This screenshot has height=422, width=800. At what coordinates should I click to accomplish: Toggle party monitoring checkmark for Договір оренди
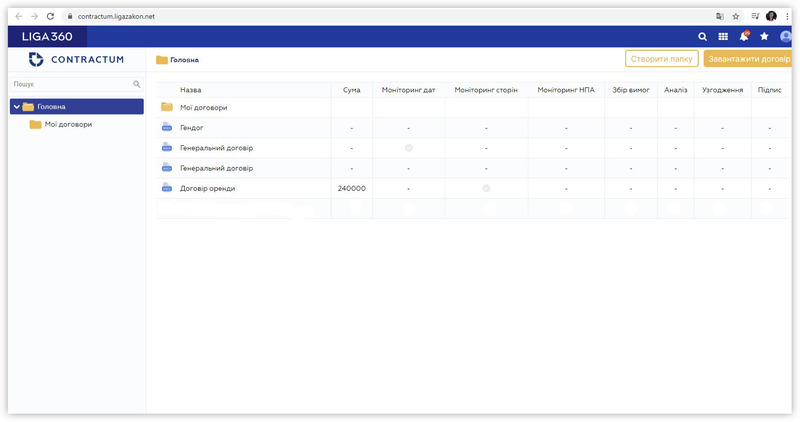coord(486,188)
